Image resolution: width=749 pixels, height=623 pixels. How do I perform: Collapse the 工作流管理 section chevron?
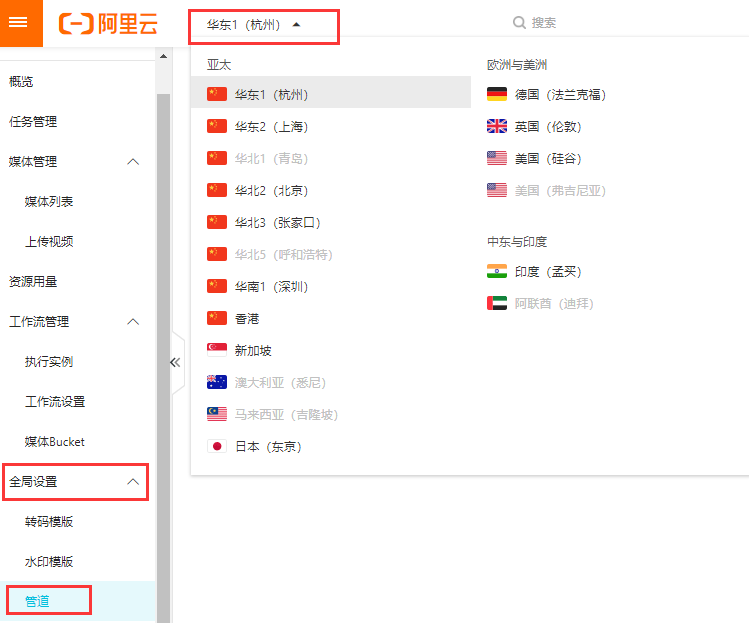(x=133, y=322)
